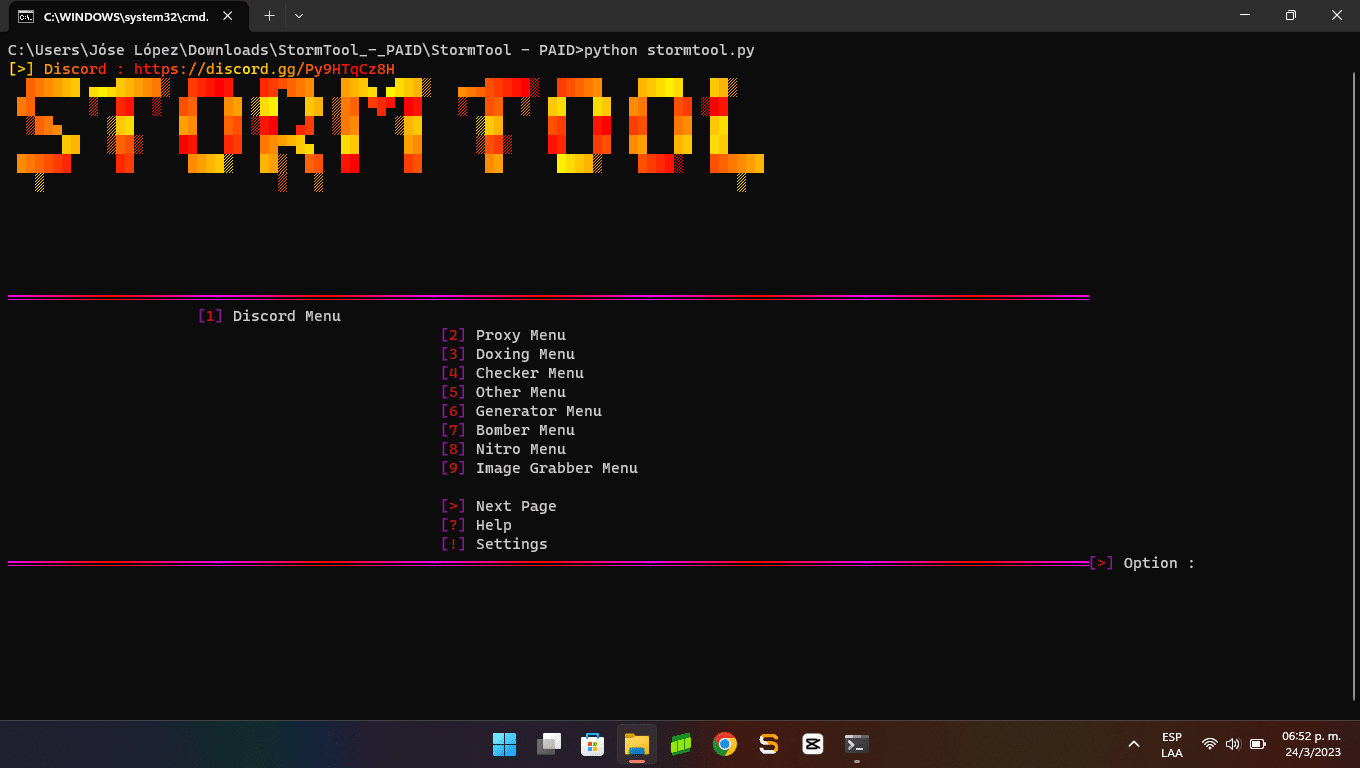1360x768 pixels.
Task: Click the Option prompt
Action: 1142,563
